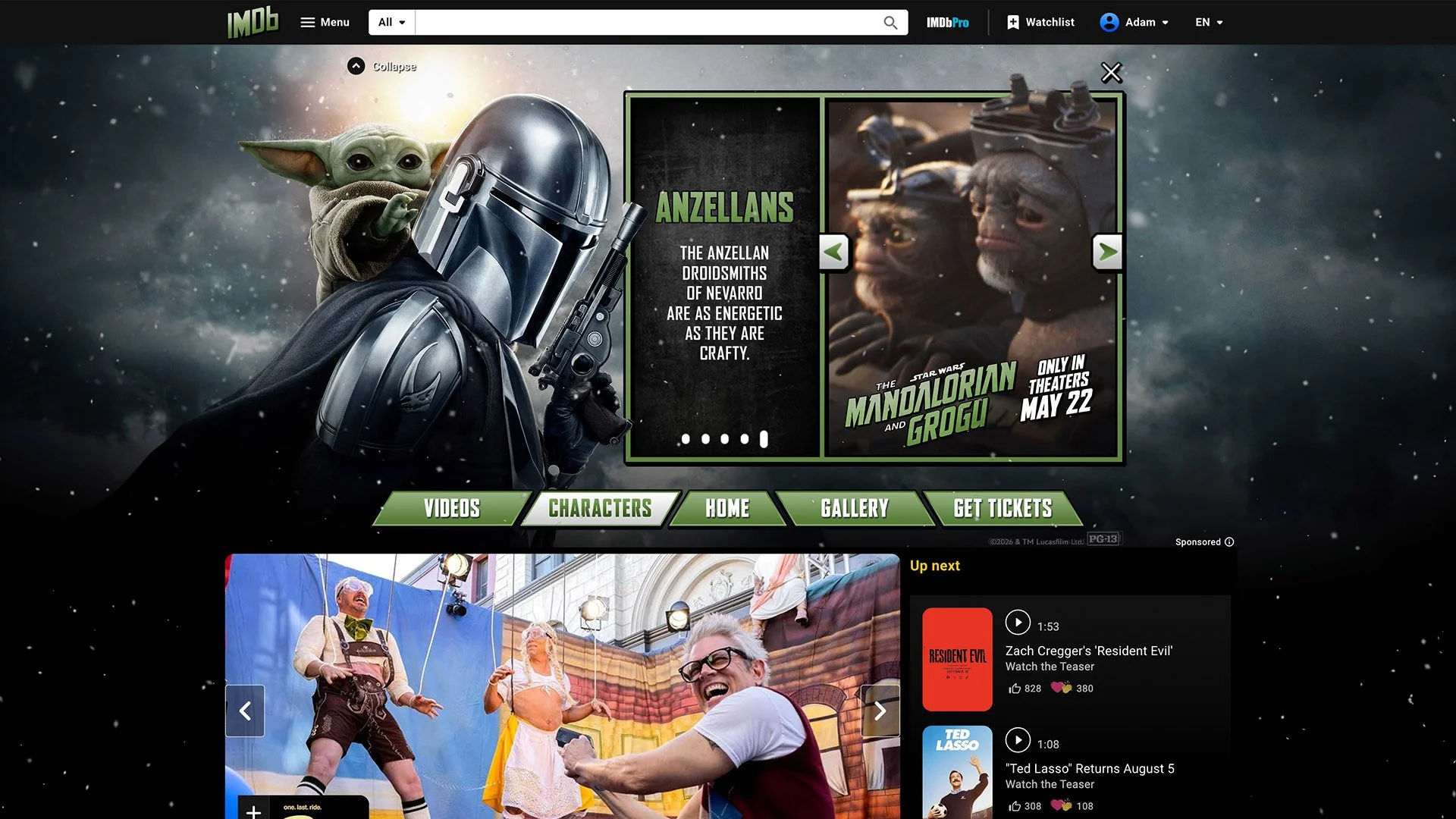Click the magnifying glass search icon

[890, 23]
